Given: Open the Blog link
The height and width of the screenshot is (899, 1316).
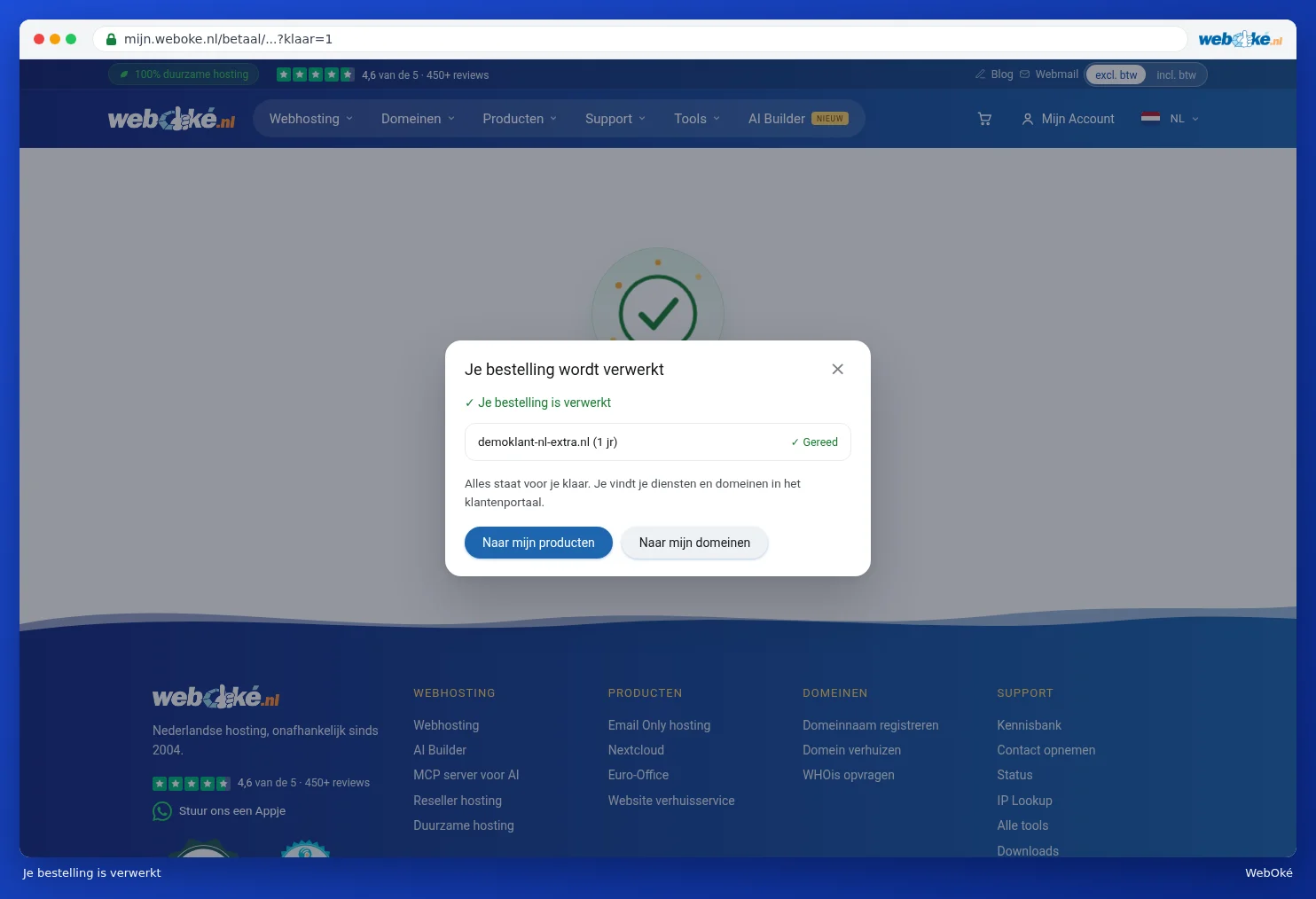Looking at the screenshot, I should point(1002,74).
